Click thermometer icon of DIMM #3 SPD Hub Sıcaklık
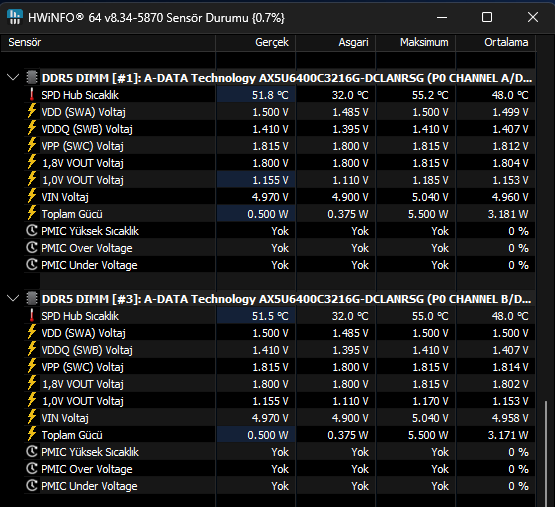The image size is (555, 507). click(x=32, y=315)
